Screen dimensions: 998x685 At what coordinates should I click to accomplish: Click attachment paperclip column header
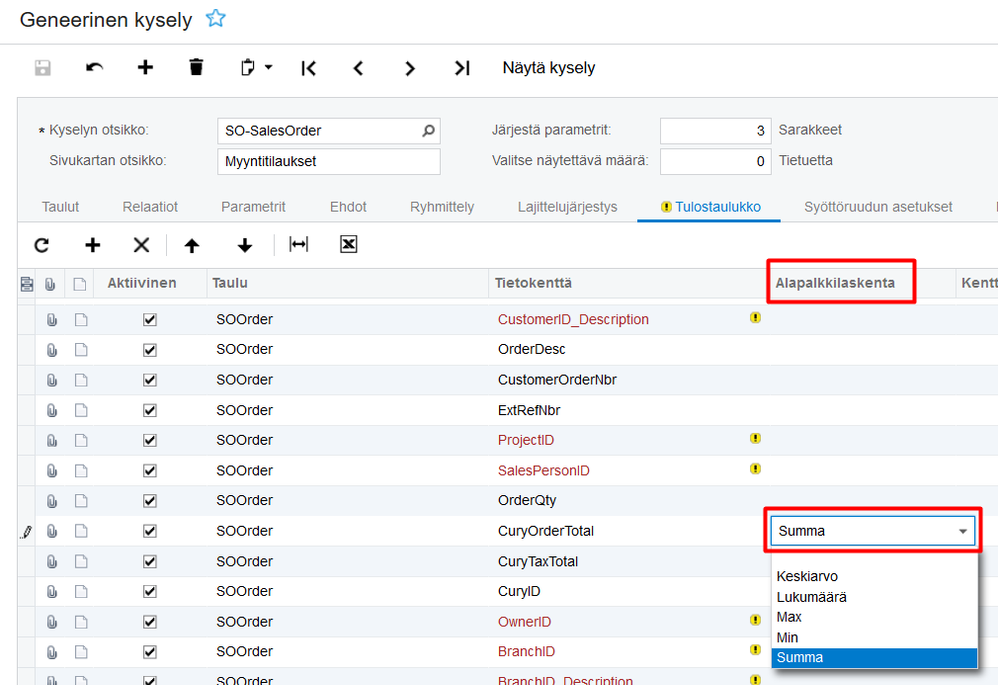pos(50,284)
